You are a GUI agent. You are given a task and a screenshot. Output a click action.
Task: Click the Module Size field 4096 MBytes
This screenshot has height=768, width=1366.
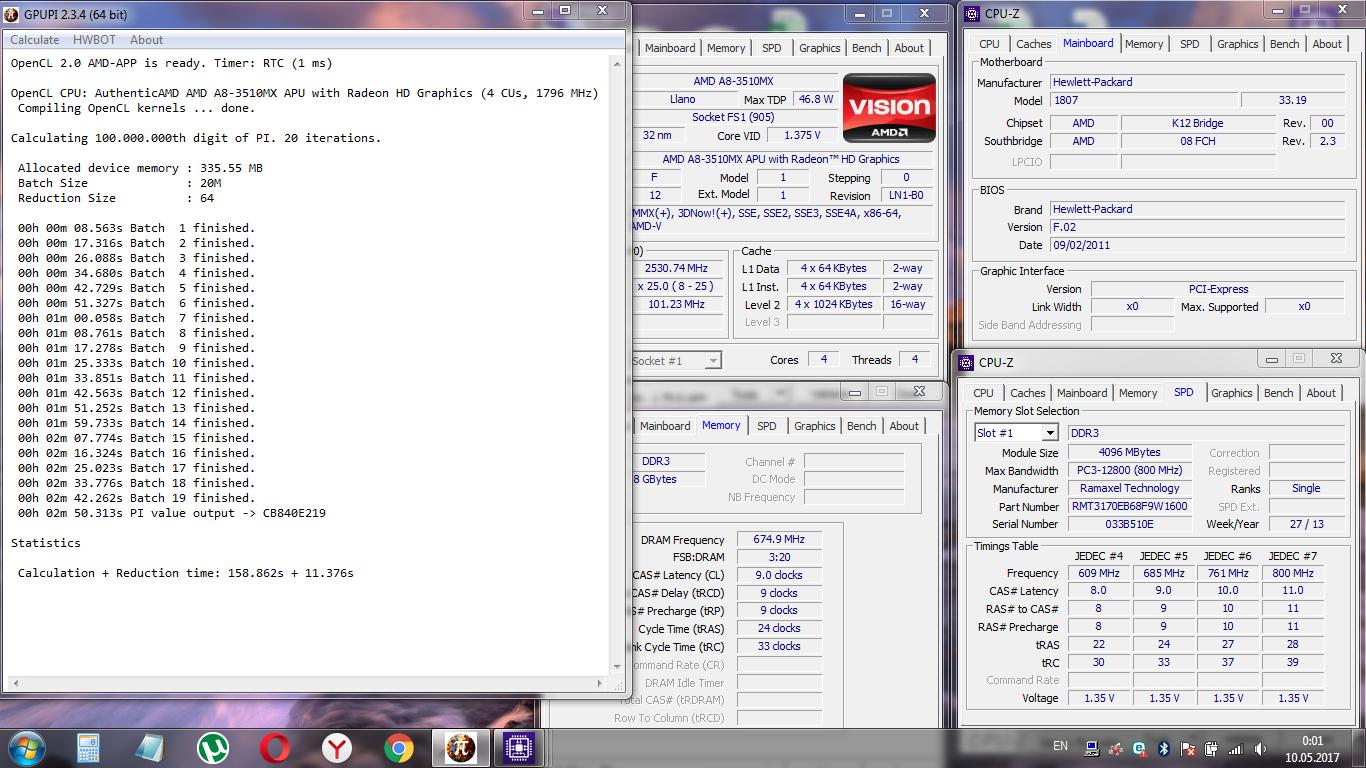point(1129,453)
